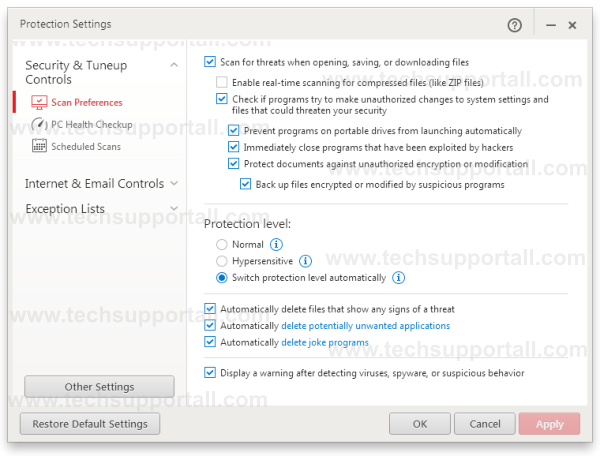The image size is (600, 456).
Task: Show info for automatic protection level switching
Action: point(398,277)
